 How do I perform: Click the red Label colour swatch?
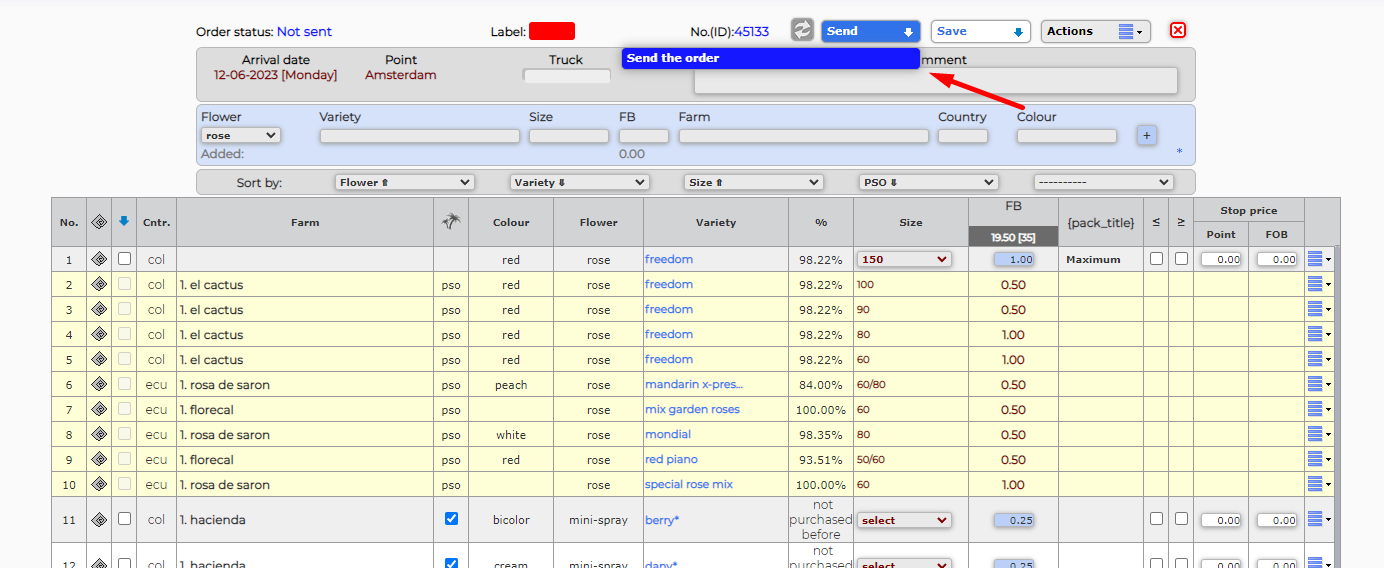point(552,31)
